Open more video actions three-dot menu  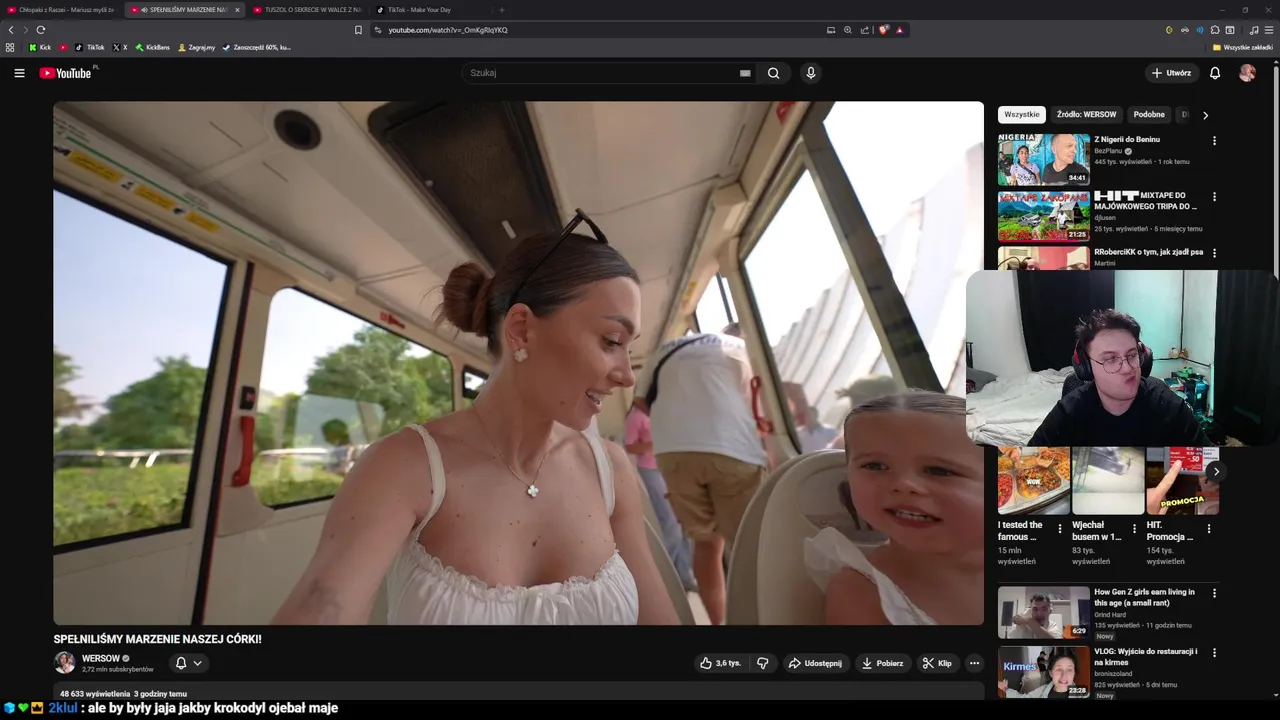click(x=974, y=663)
